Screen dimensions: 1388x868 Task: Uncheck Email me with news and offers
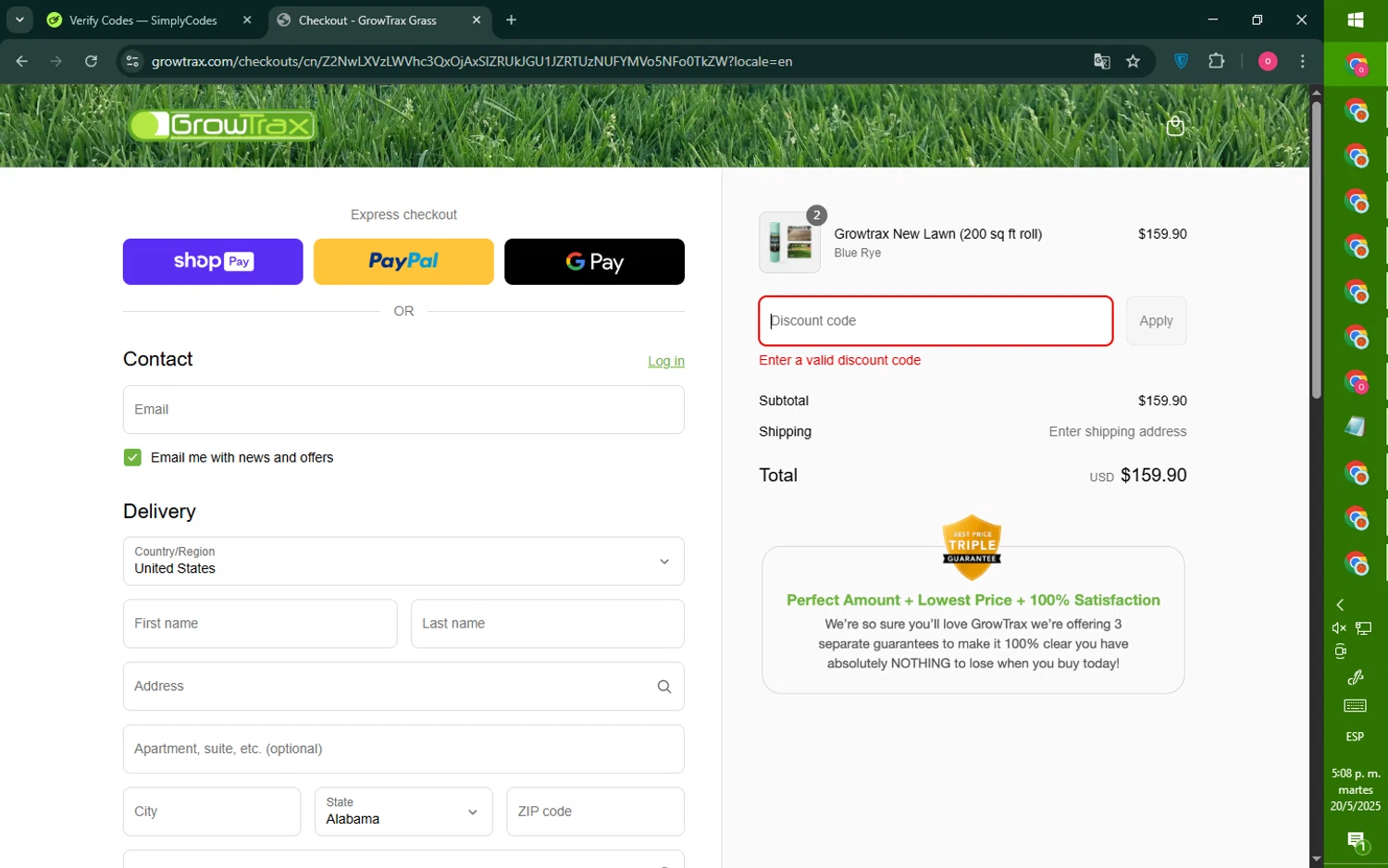(132, 457)
